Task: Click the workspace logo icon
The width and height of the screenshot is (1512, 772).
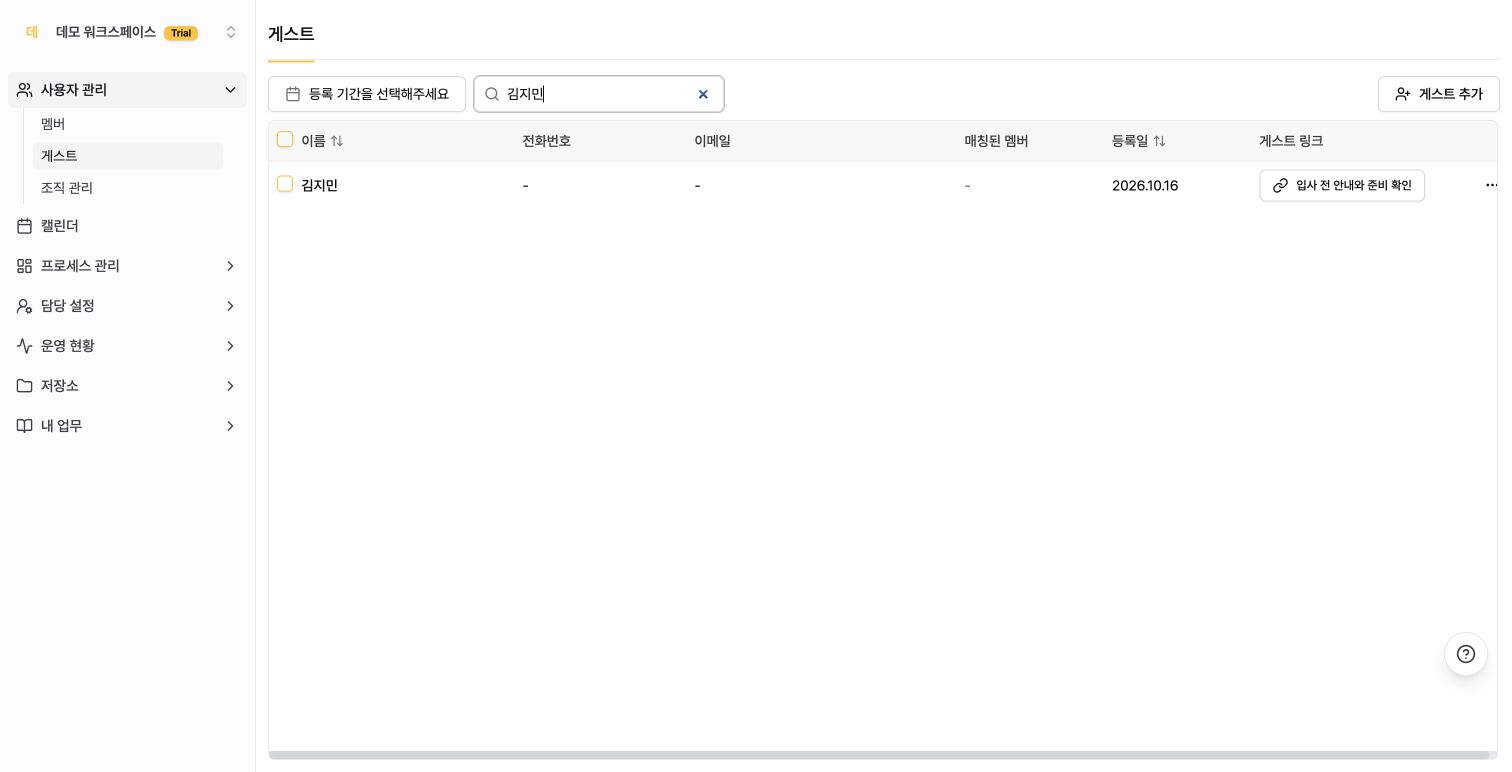Action: [x=32, y=32]
